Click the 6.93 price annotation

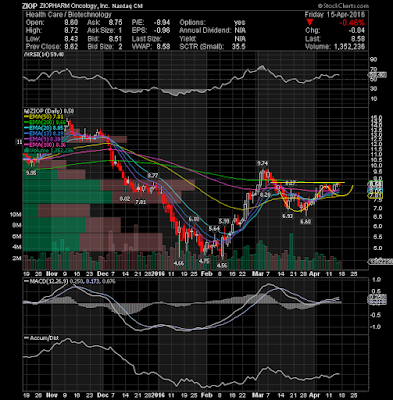[287, 216]
